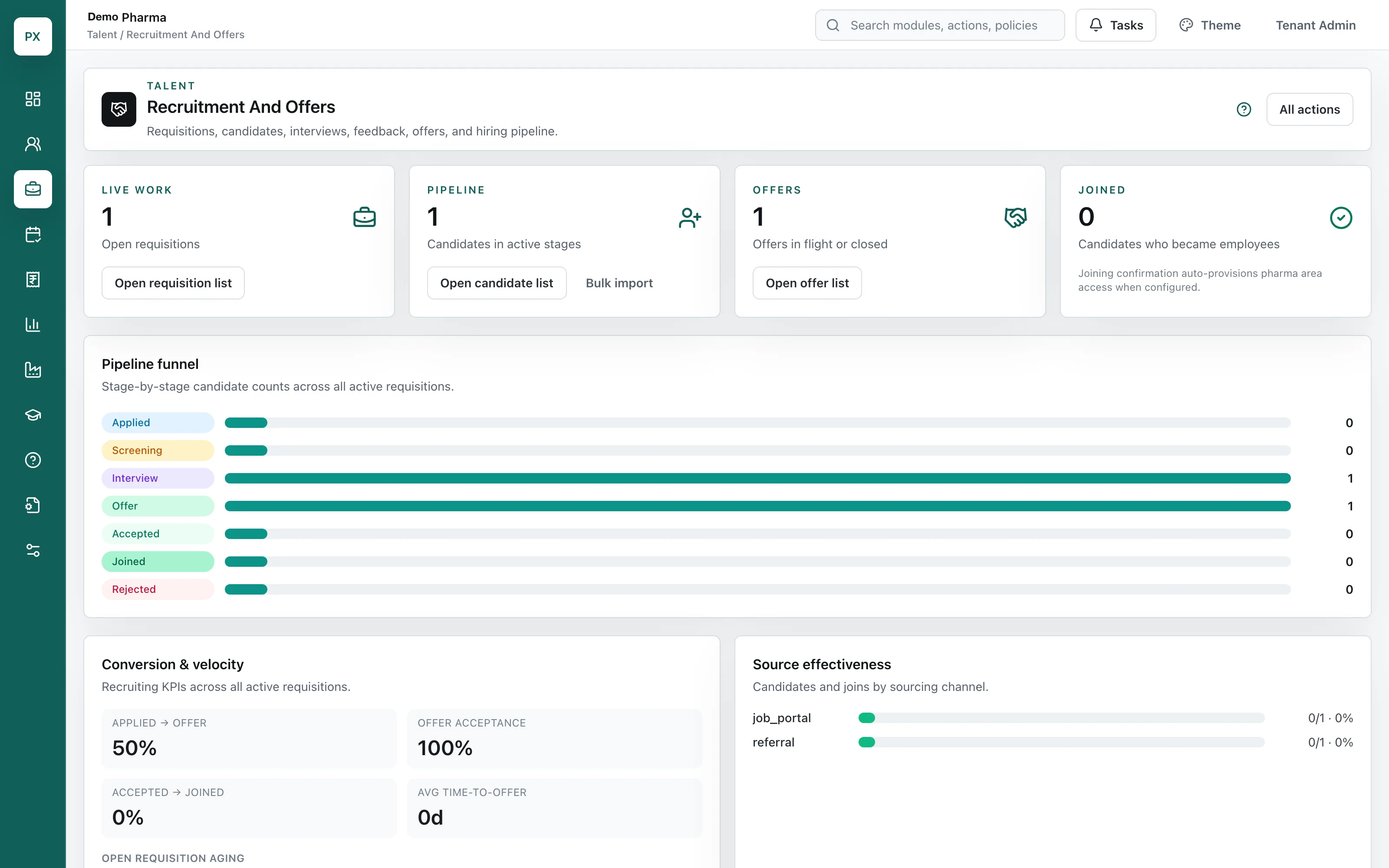
Task: Click the Rejected stage pill
Action: point(158,589)
